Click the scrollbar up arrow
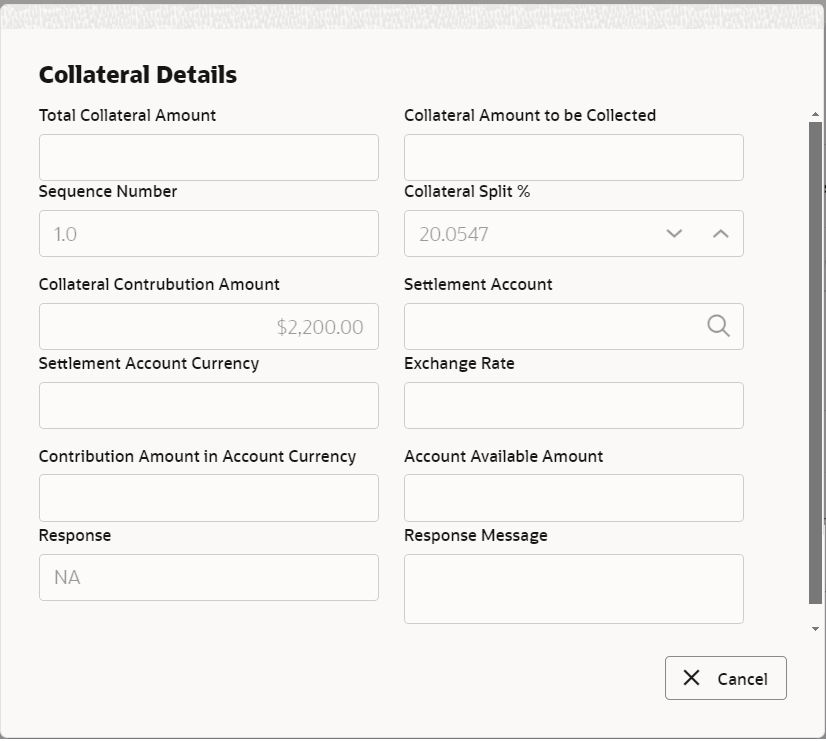Viewport: 826px width, 741px height. [x=812, y=112]
